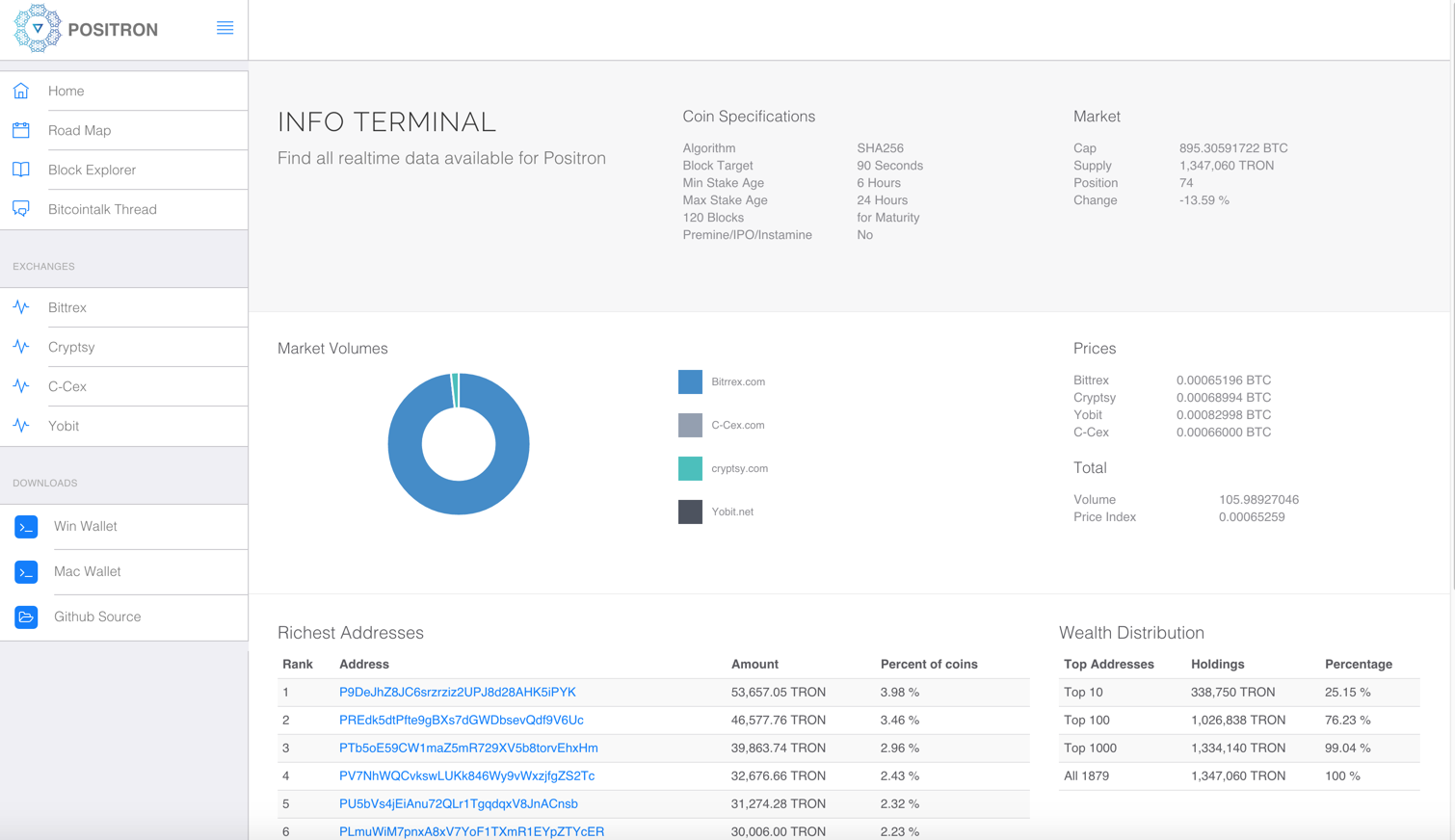Open the Home menu item
This screenshot has height=840, width=1455.
point(124,91)
